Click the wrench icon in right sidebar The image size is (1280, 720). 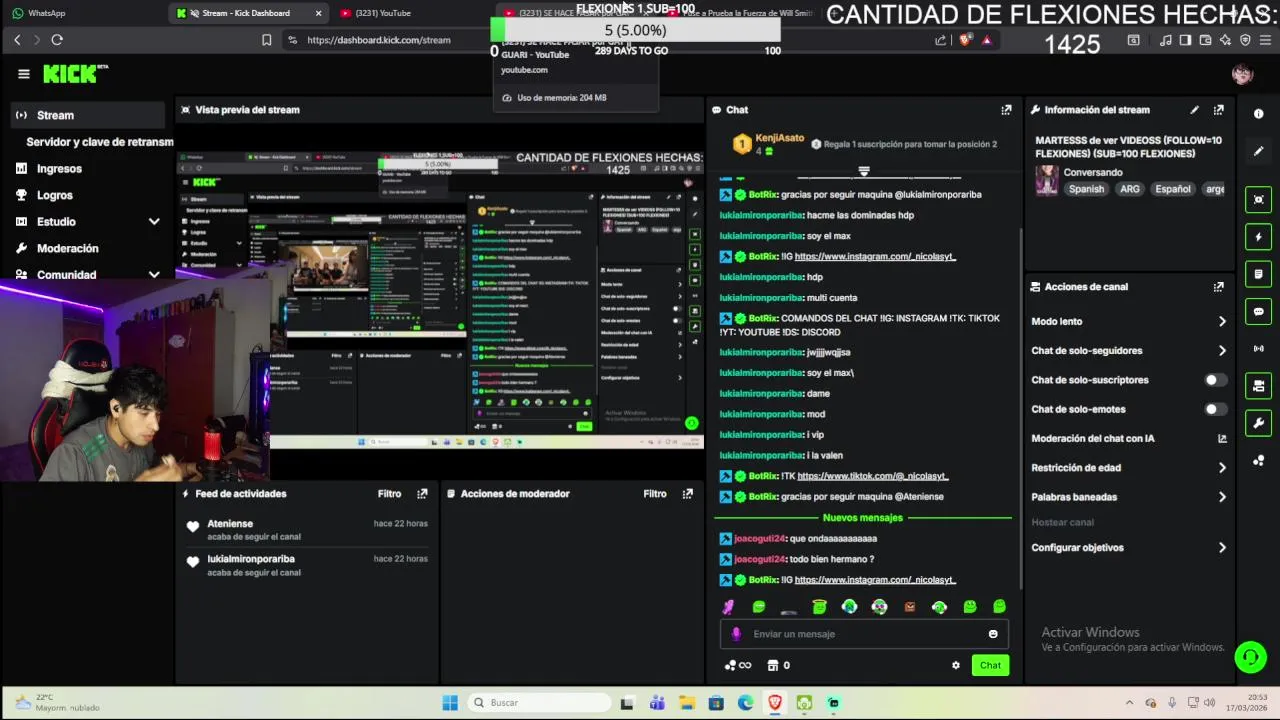point(1258,423)
